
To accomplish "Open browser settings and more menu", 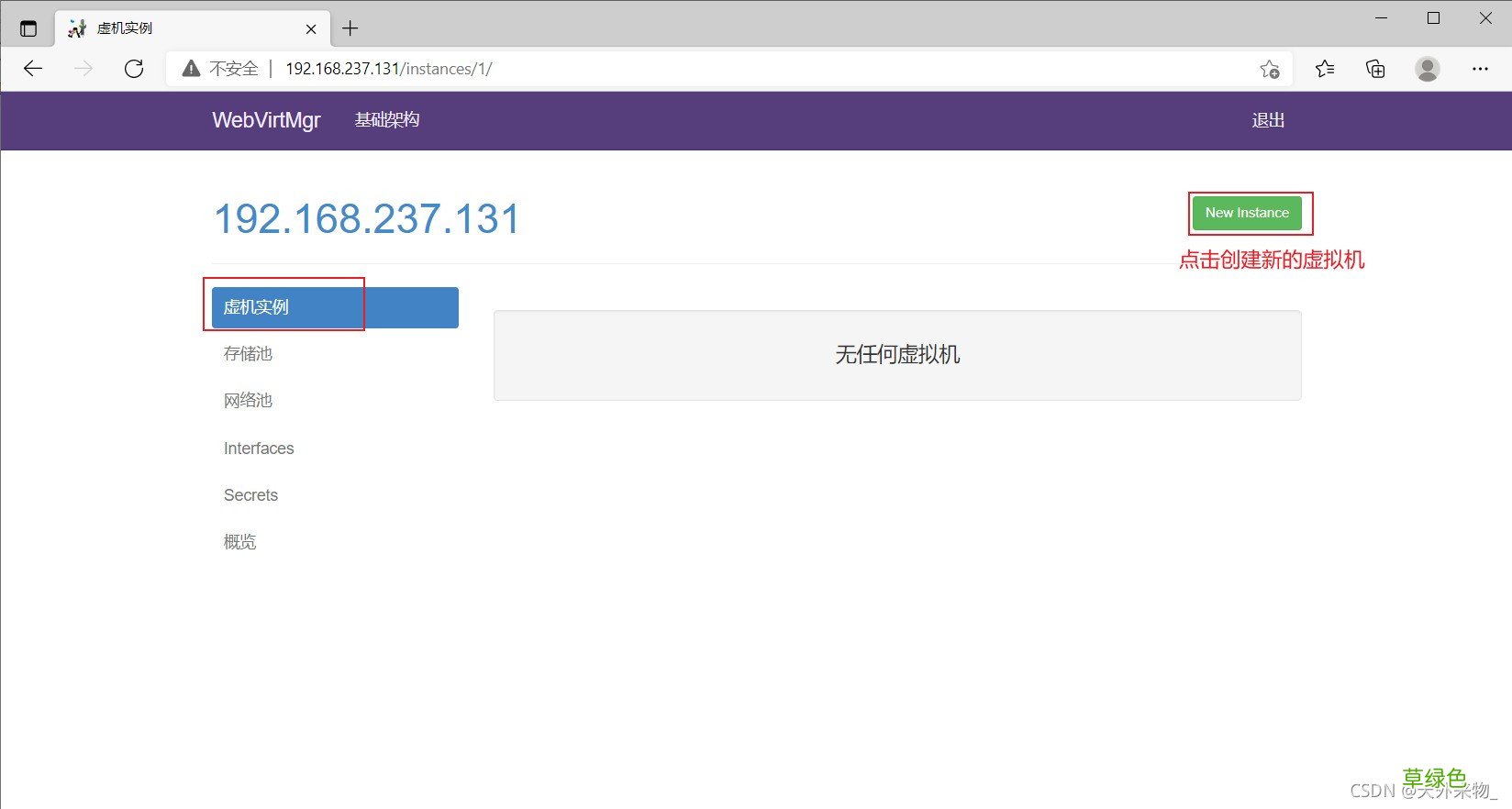I will coord(1480,69).
